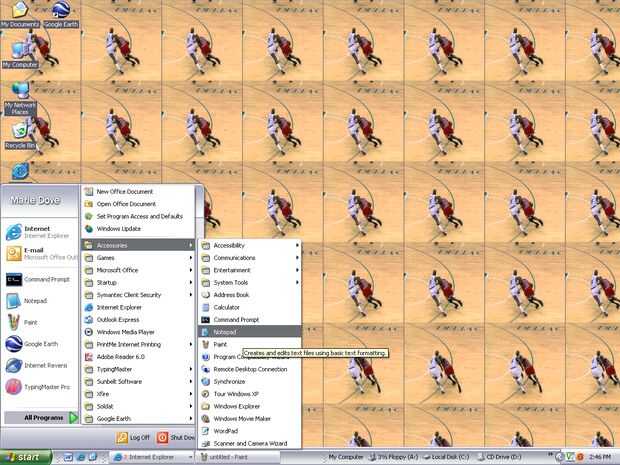This screenshot has width=620, height=465.
Task: Open Set Program Access and Defaults
Action: pos(138,216)
